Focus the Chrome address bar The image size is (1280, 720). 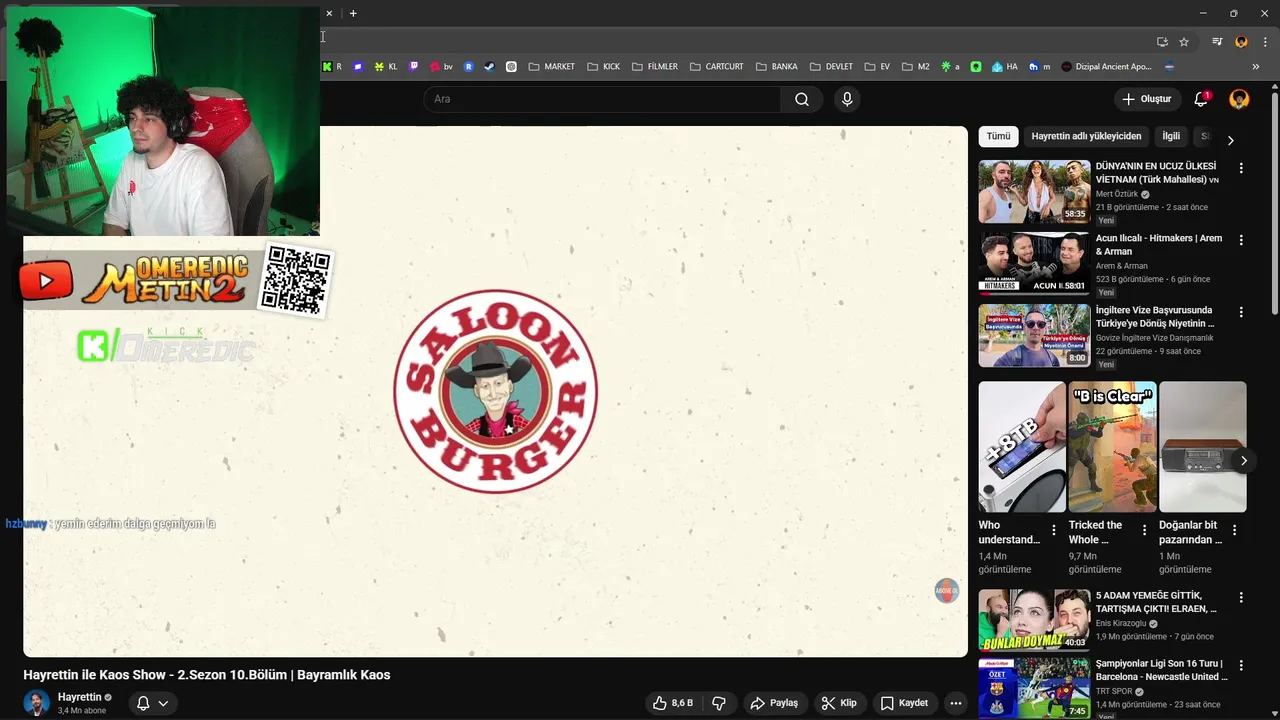(735, 42)
